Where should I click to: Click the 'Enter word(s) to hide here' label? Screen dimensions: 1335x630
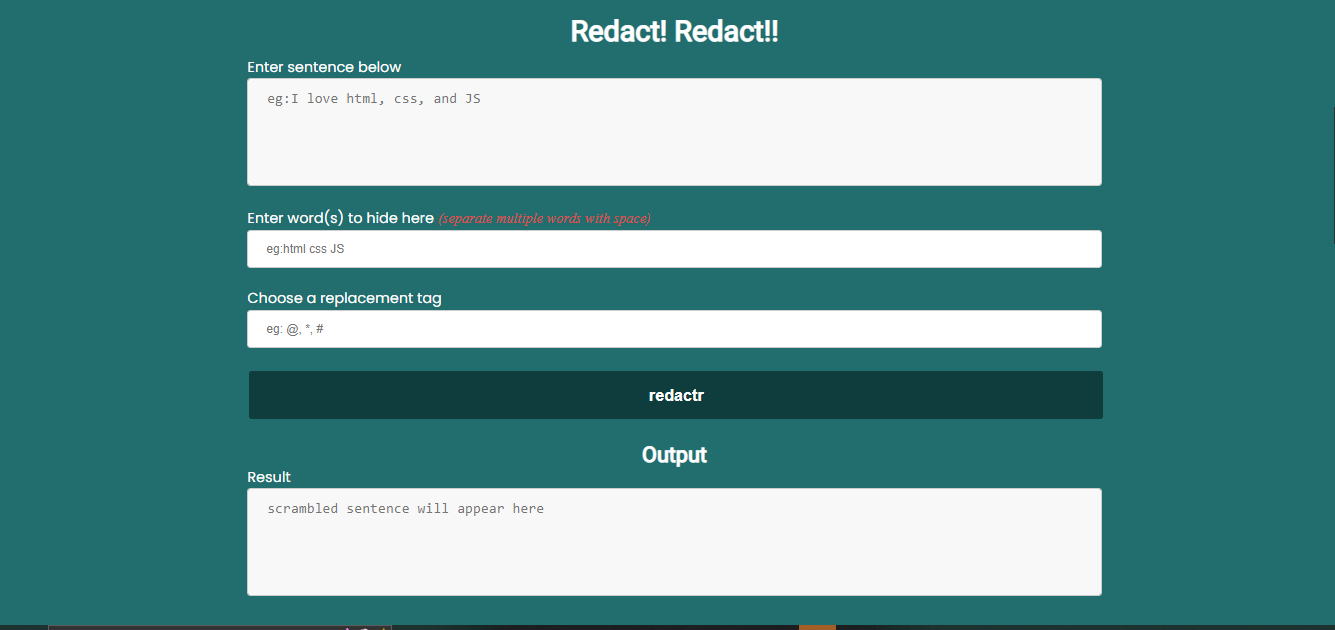(340, 218)
